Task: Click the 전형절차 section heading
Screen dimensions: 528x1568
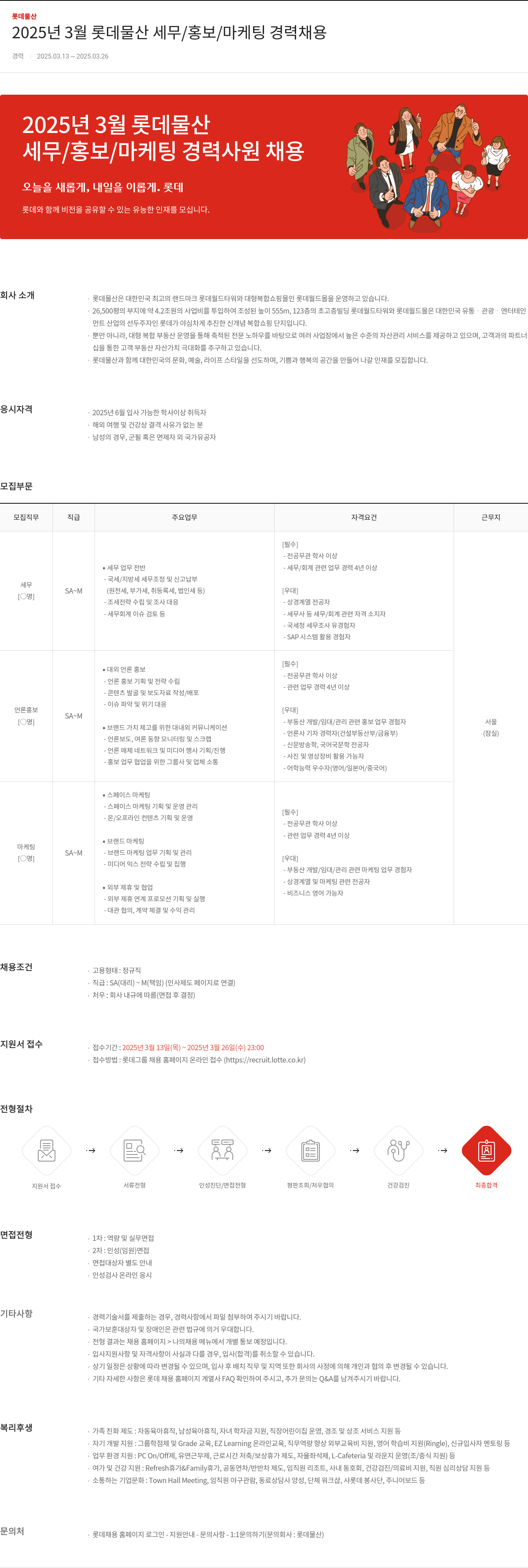Action: pyautogui.click(x=16, y=1109)
